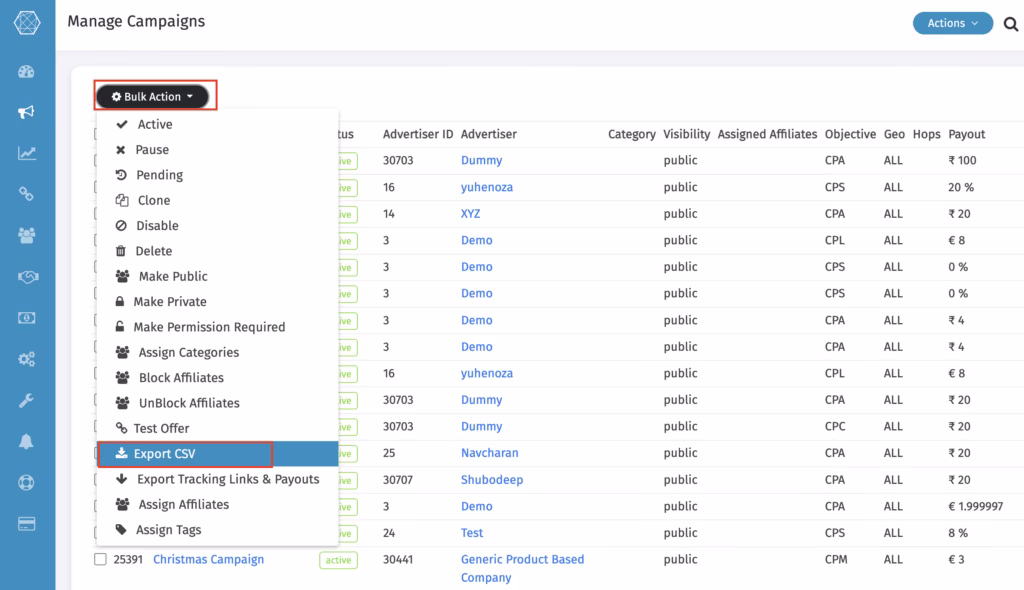Open the billing card icon at sidebar bottom
The image size is (1024, 590).
28,522
